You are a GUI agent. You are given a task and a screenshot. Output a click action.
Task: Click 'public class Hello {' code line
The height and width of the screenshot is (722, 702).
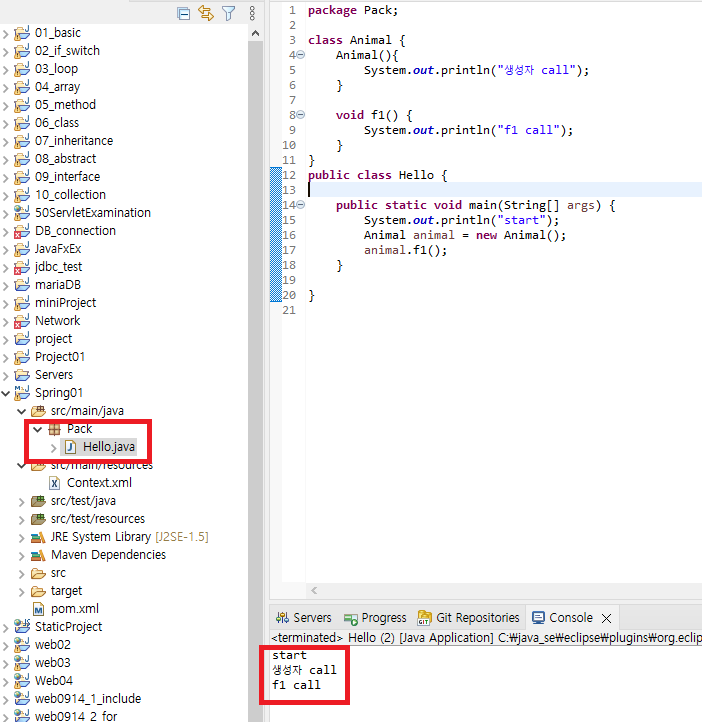coord(377,175)
